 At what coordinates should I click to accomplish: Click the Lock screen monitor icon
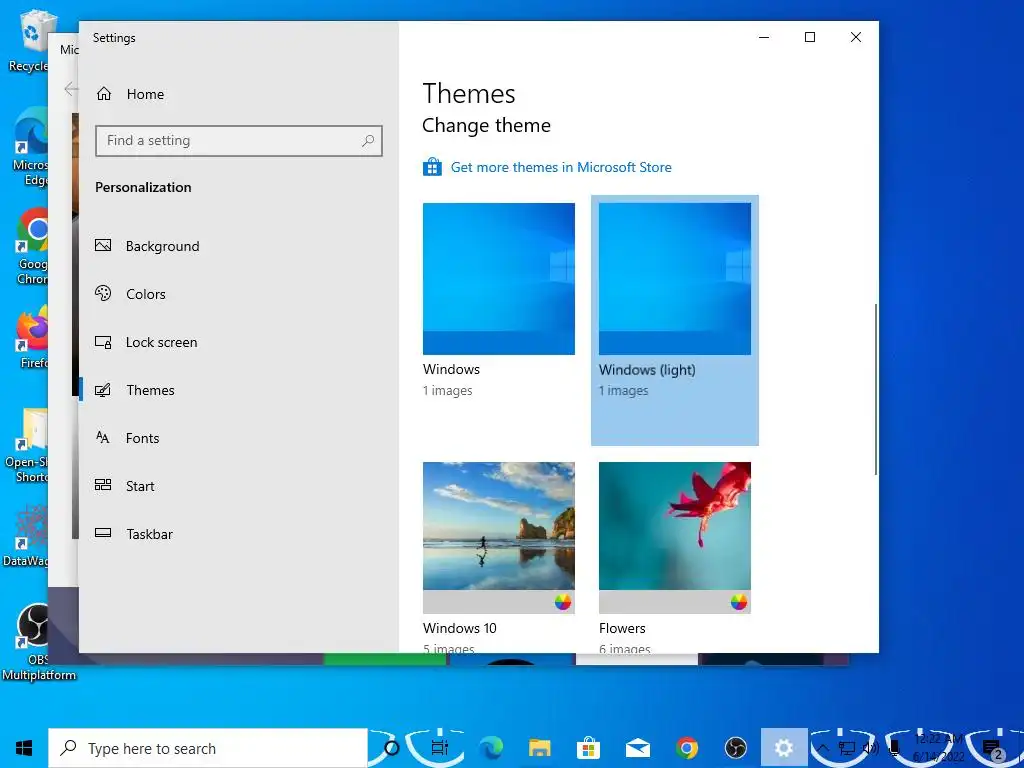click(103, 342)
